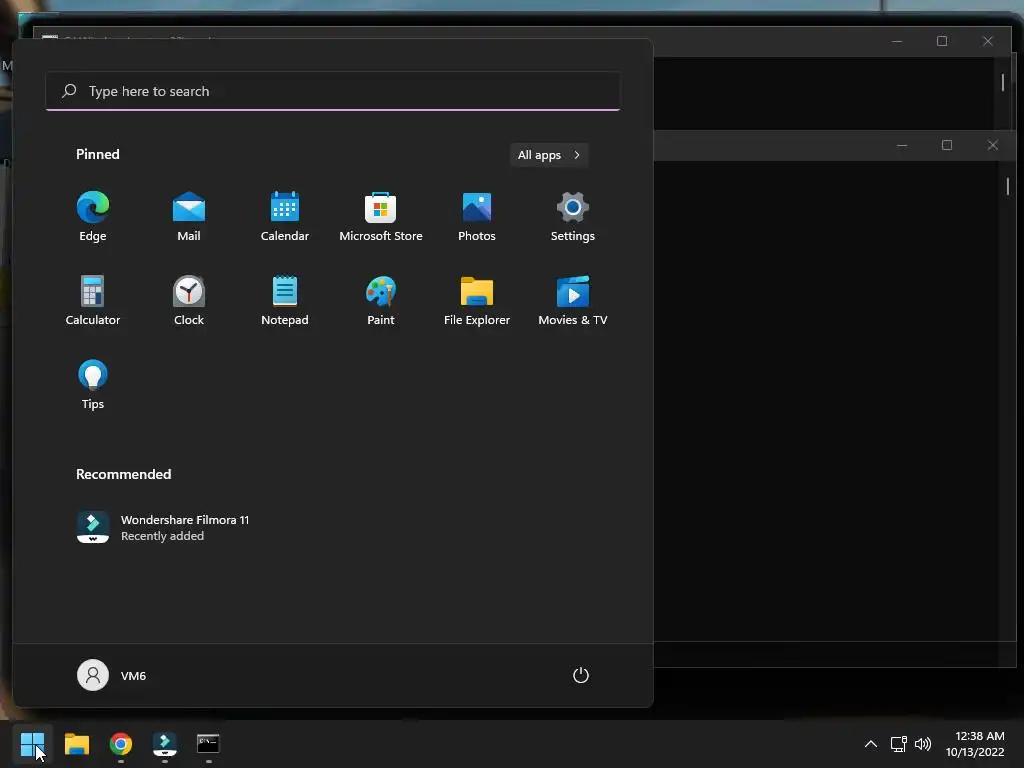Launch the Photos app

pyautogui.click(x=477, y=217)
